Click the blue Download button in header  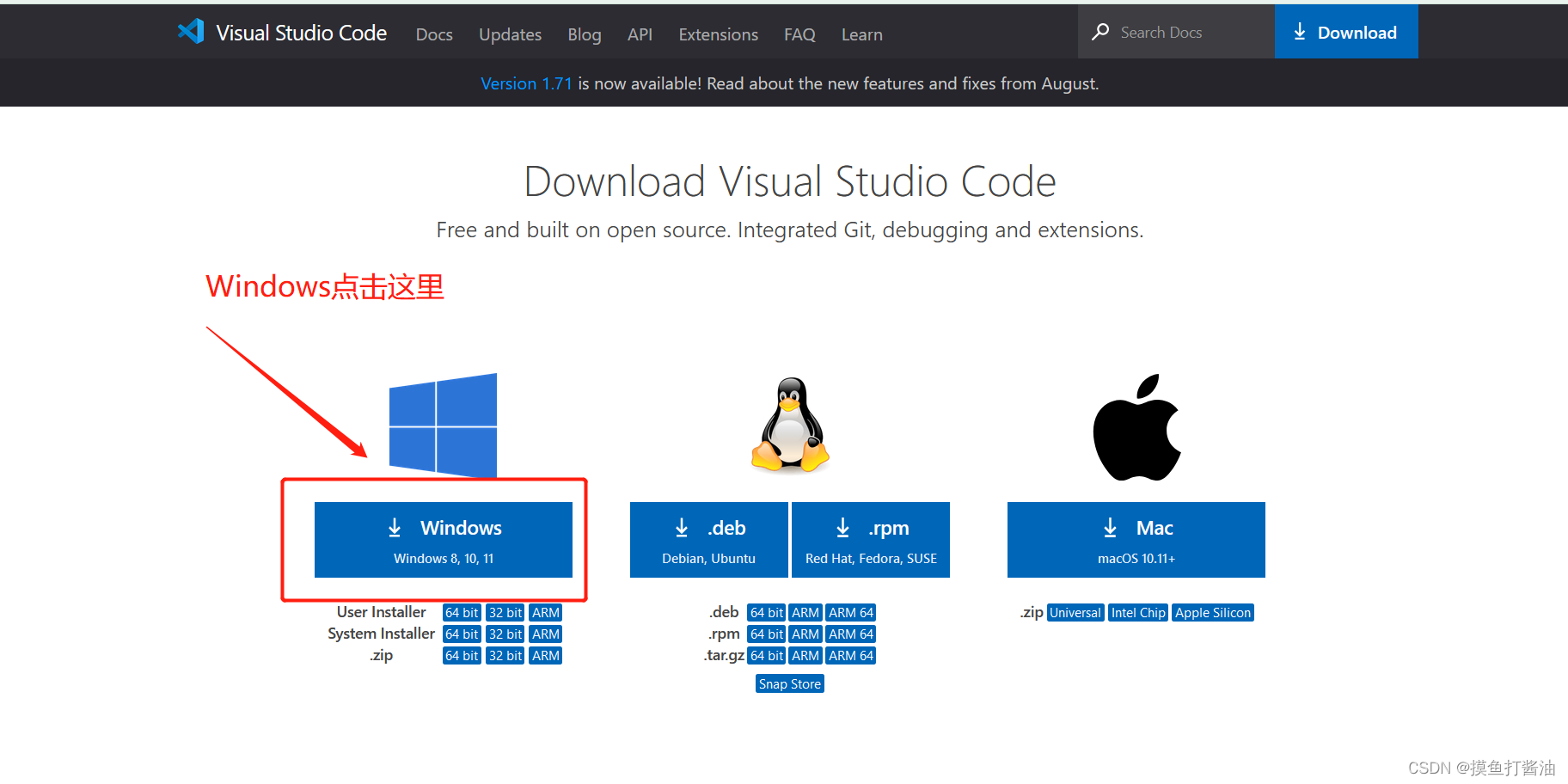point(1346,32)
